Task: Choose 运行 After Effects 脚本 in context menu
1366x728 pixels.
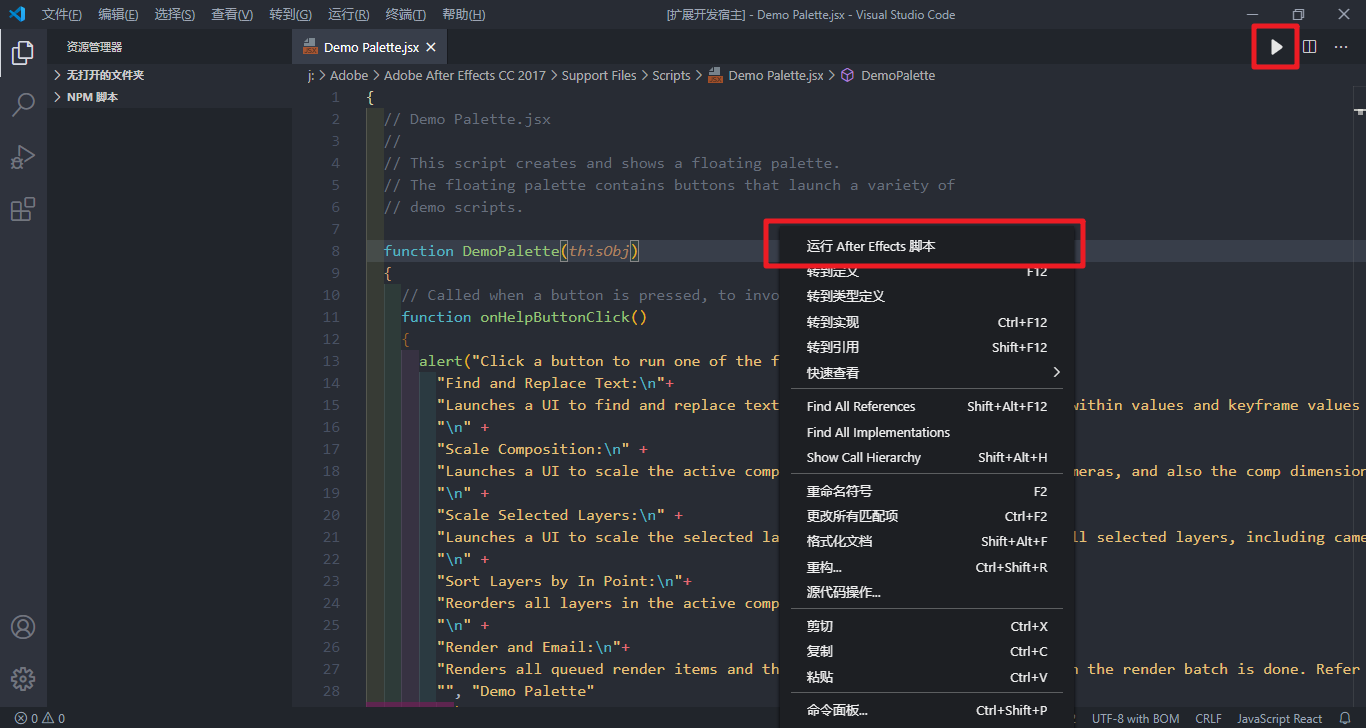Action: [927, 246]
